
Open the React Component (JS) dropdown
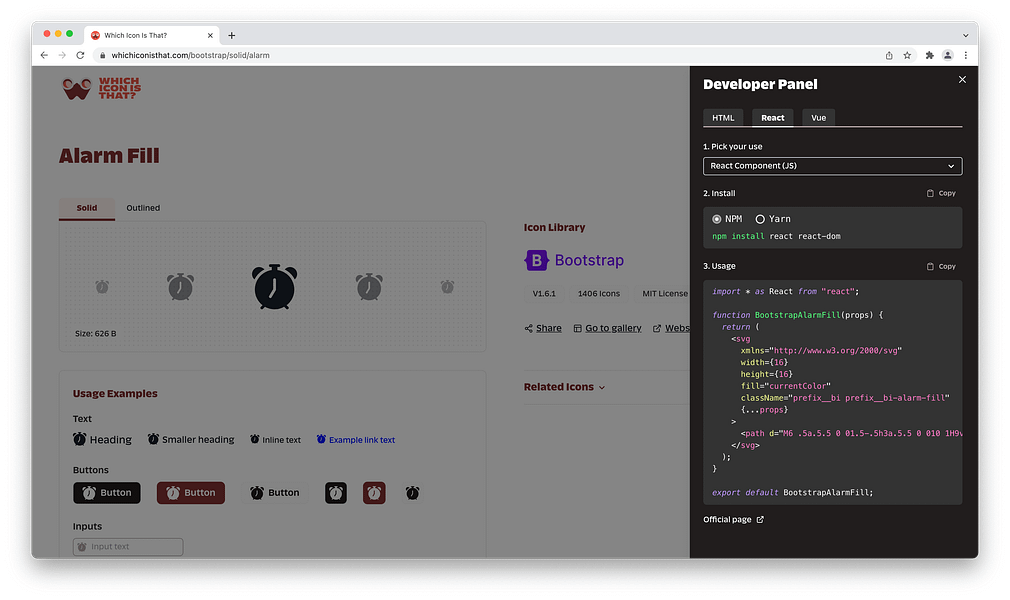point(832,166)
